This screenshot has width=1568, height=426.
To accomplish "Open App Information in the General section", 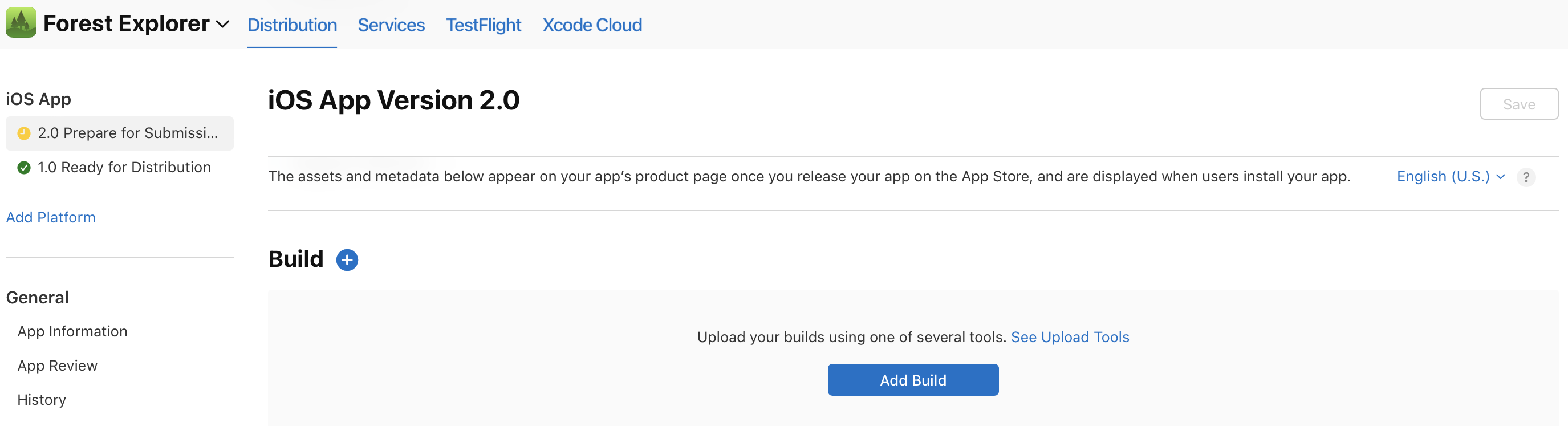I will click(x=72, y=331).
